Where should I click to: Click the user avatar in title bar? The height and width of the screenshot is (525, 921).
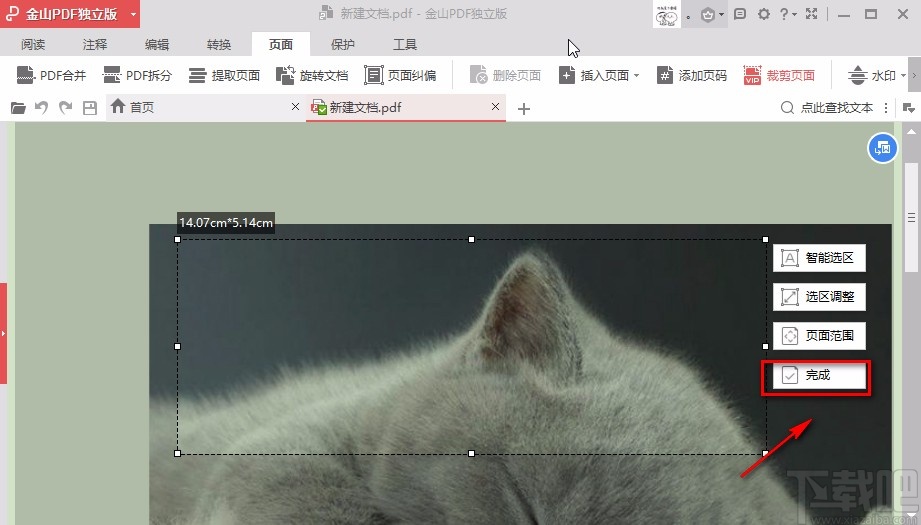tap(667, 14)
